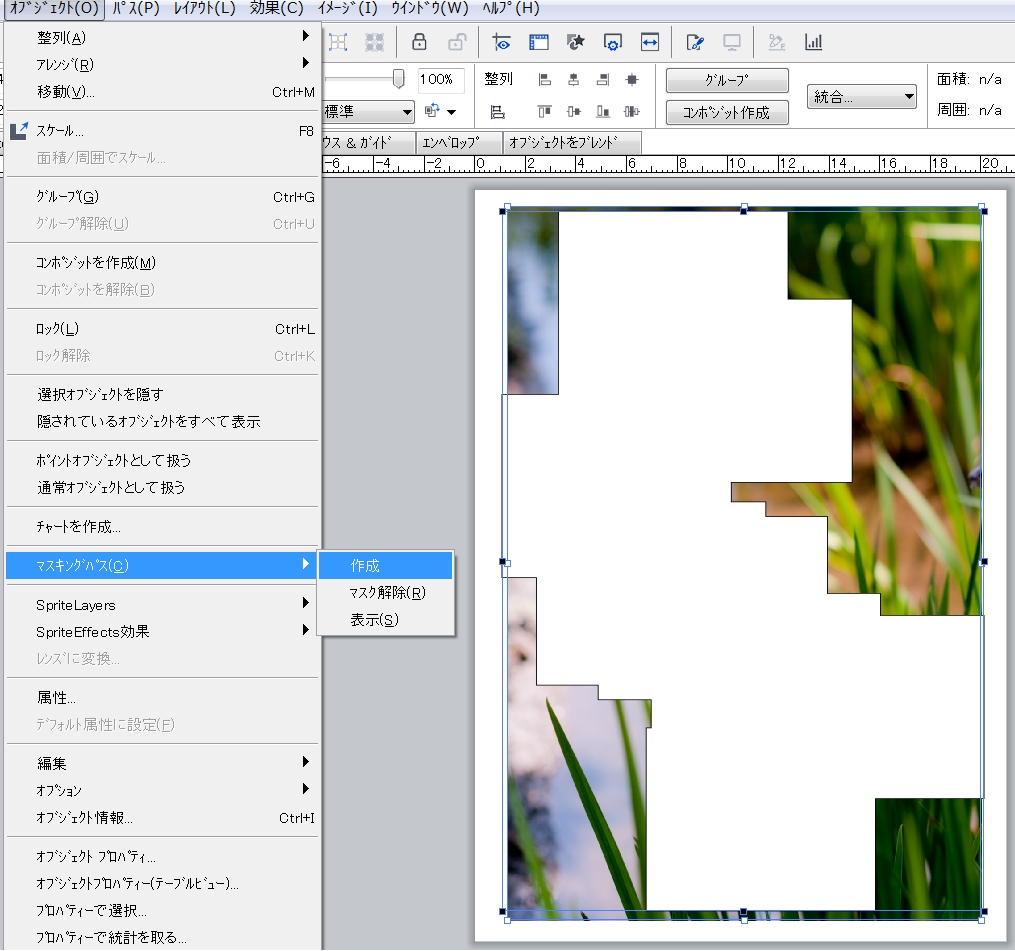Click the align top edges icon
The width and height of the screenshot is (1015, 951).
pos(545,112)
